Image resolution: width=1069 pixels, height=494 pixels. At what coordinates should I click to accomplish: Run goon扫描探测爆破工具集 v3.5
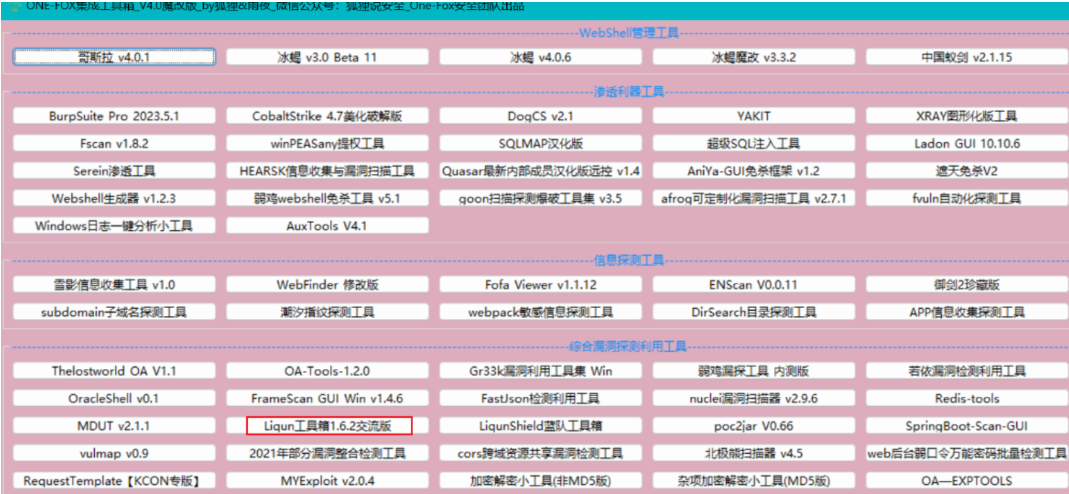(x=541, y=198)
